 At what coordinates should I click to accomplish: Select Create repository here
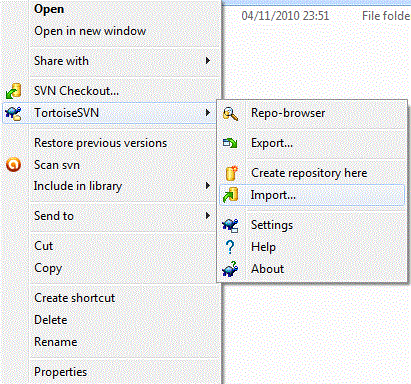[309, 173]
